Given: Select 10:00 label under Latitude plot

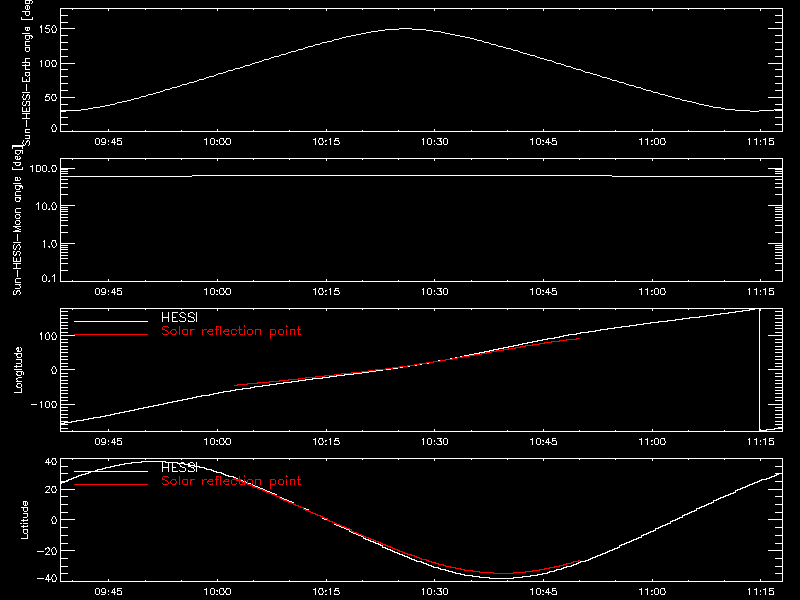Looking at the screenshot, I should click(217, 592).
